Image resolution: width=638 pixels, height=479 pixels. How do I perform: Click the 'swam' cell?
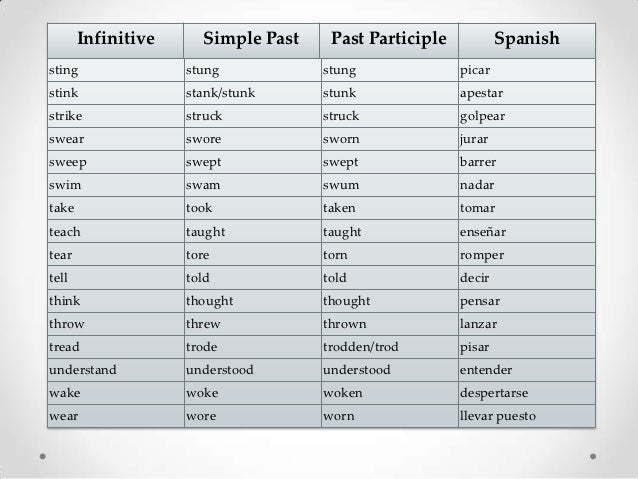pyautogui.click(x=253, y=185)
